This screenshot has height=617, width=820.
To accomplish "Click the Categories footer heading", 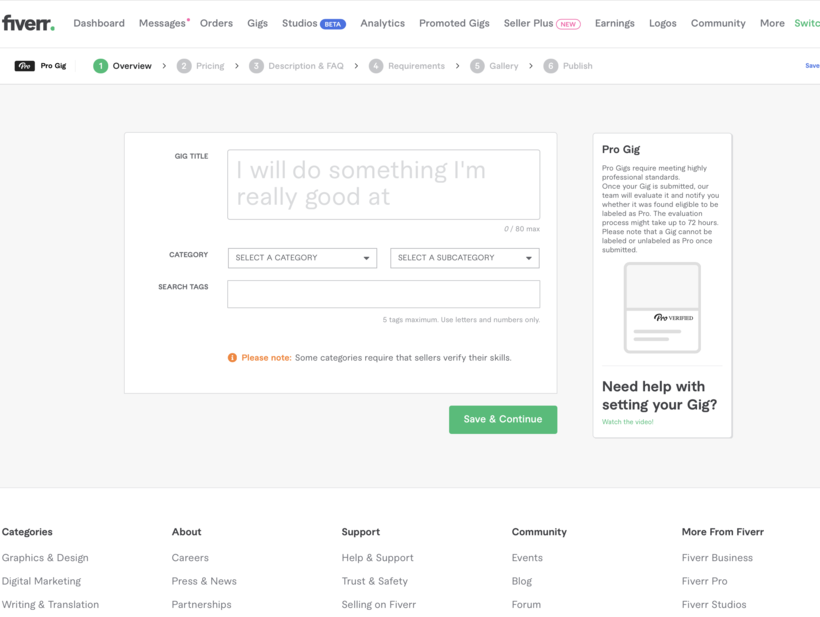I will pyautogui.click(x=27, y=532).
